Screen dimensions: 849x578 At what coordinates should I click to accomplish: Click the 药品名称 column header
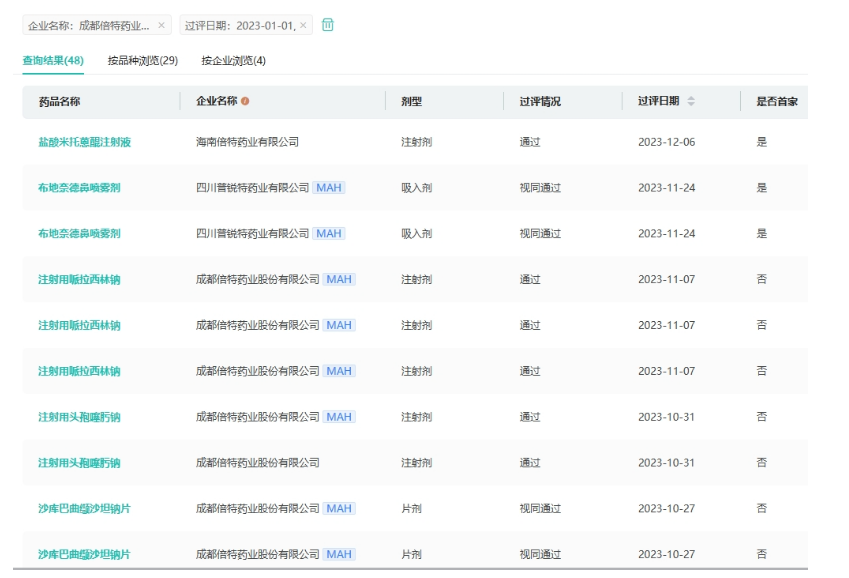pos(59,102)
